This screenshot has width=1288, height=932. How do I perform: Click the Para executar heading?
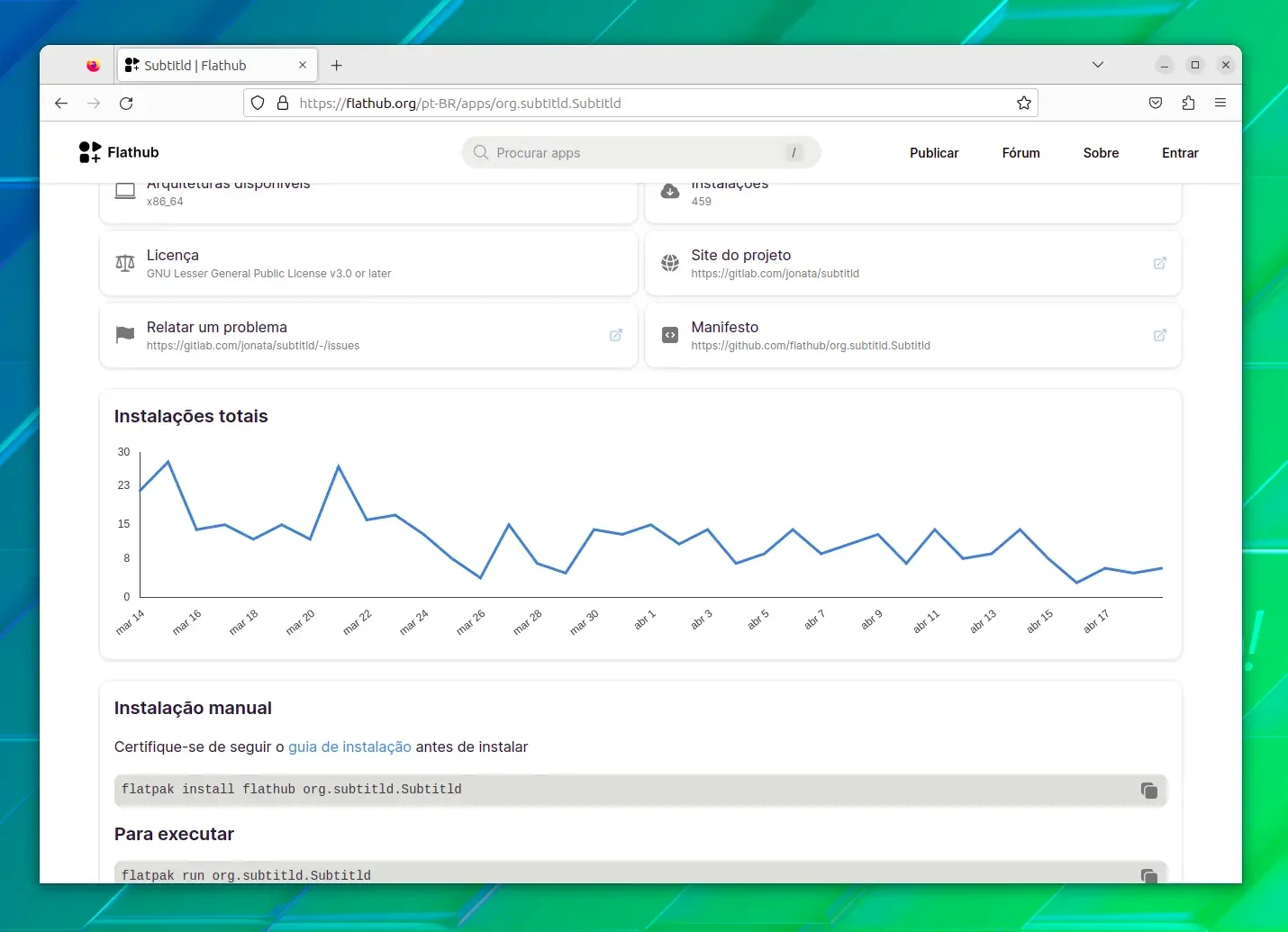click(174, 834)
